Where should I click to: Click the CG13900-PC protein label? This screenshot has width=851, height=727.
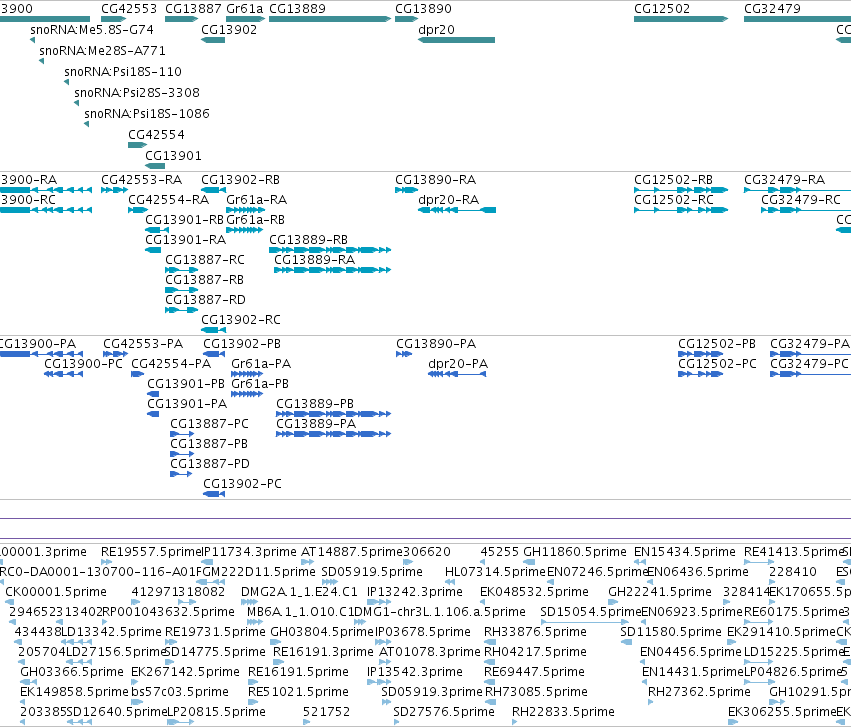tap(84, 364)
